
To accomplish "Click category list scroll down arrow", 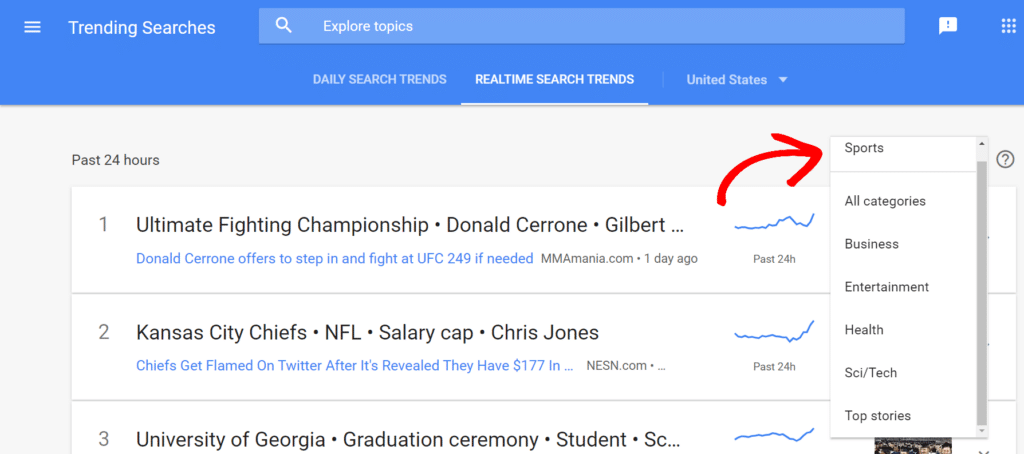I will [982, 432].
